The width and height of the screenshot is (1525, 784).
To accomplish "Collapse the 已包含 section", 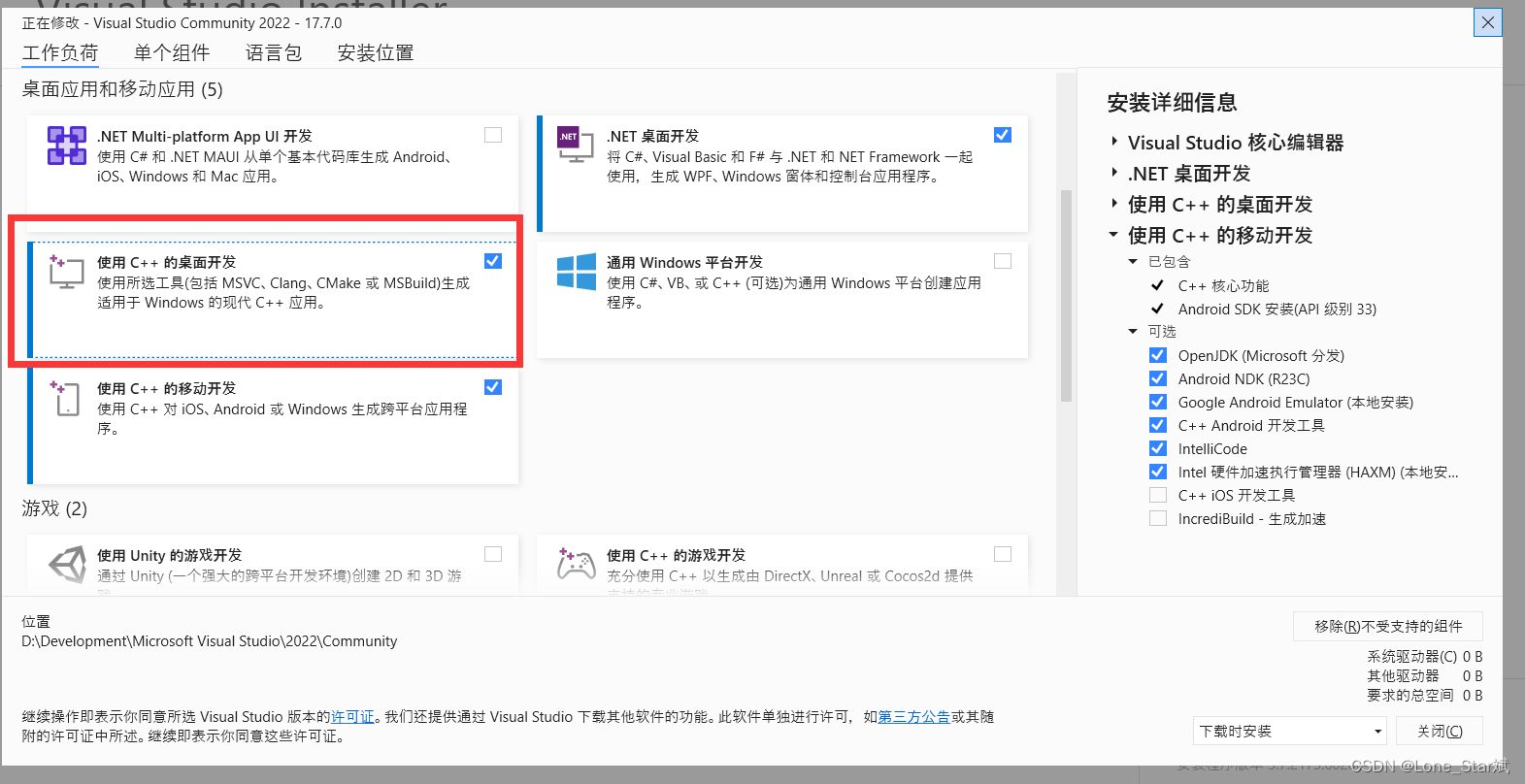I will 1133,262.
